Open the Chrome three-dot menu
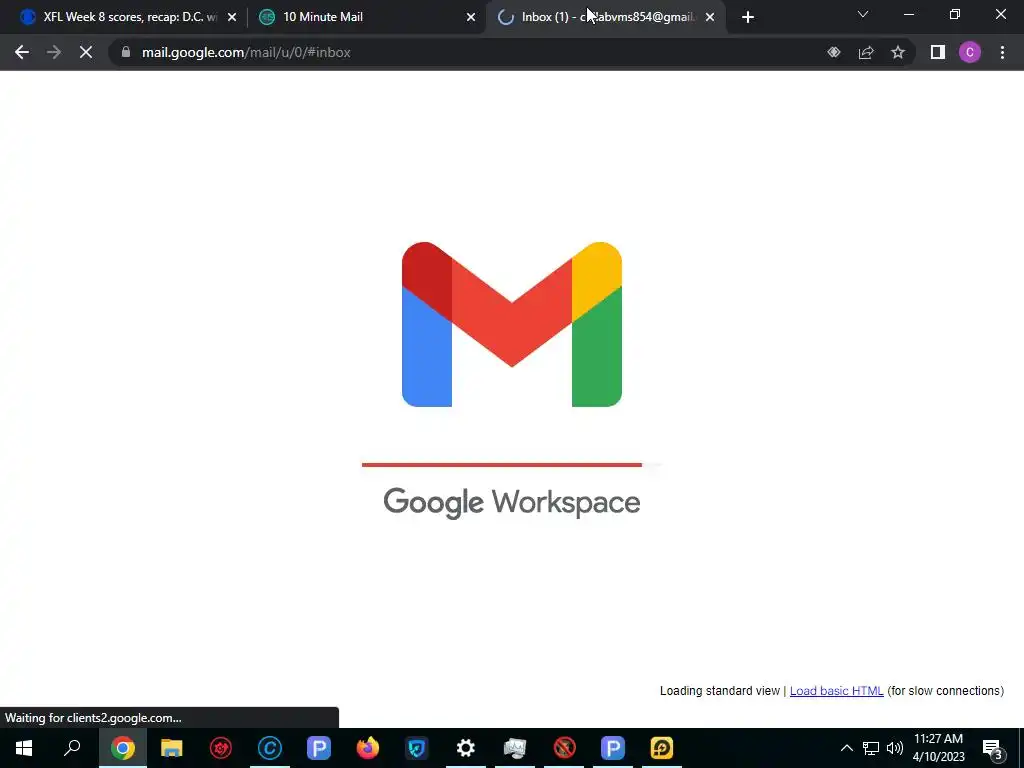This screenshot has width=1024, height=768. tap(1002, 52)
